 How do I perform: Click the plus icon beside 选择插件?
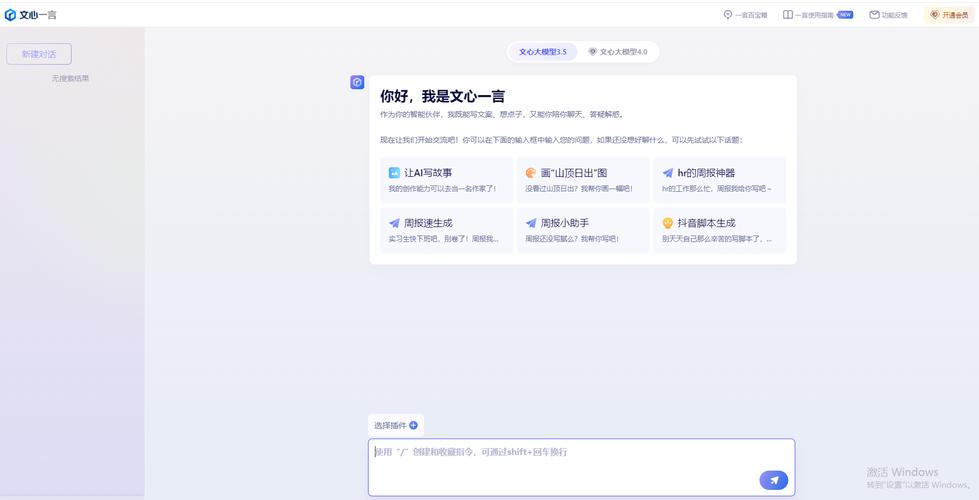(x=414, y=425)
